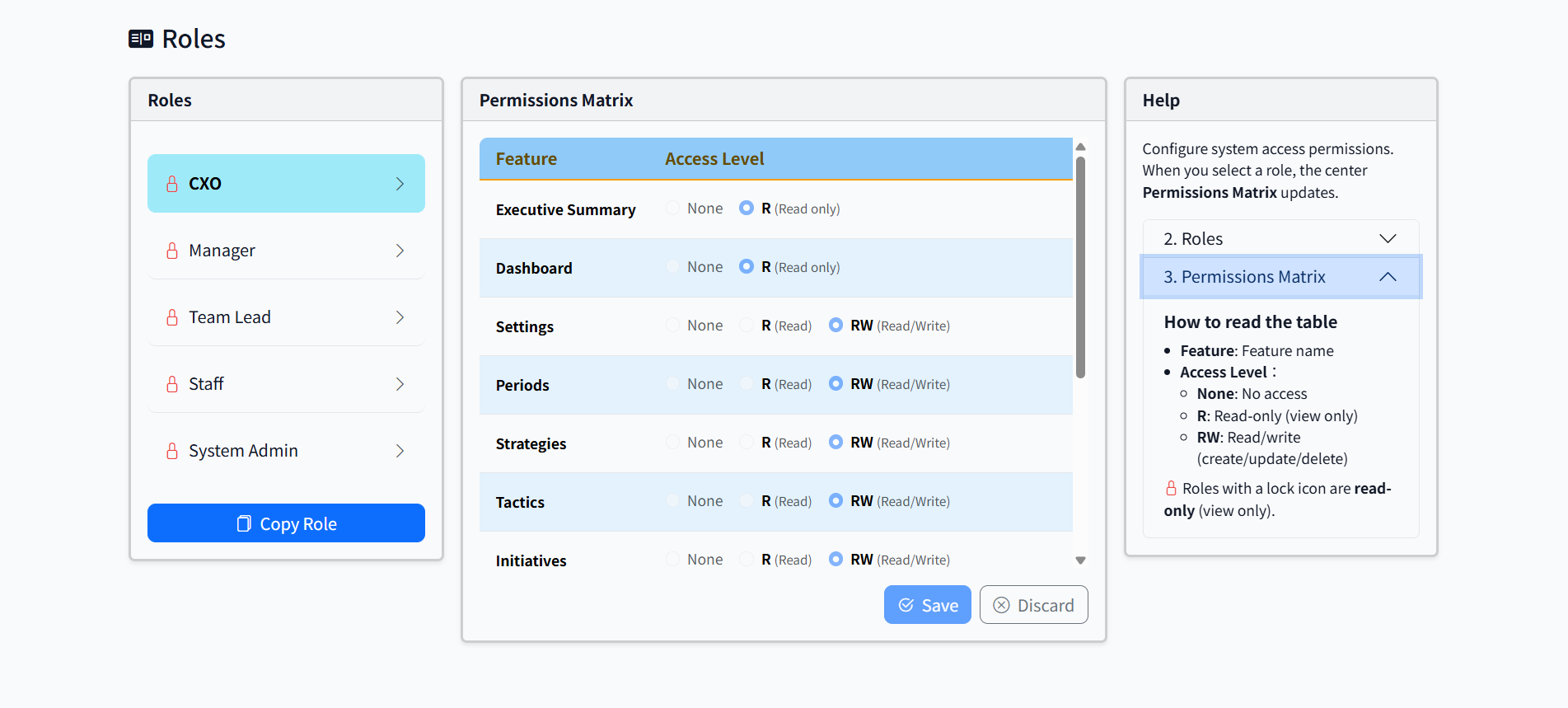Select None access for Executive Summary
Viewport: 1568px width, 708px height.
[x=672, y=208]
